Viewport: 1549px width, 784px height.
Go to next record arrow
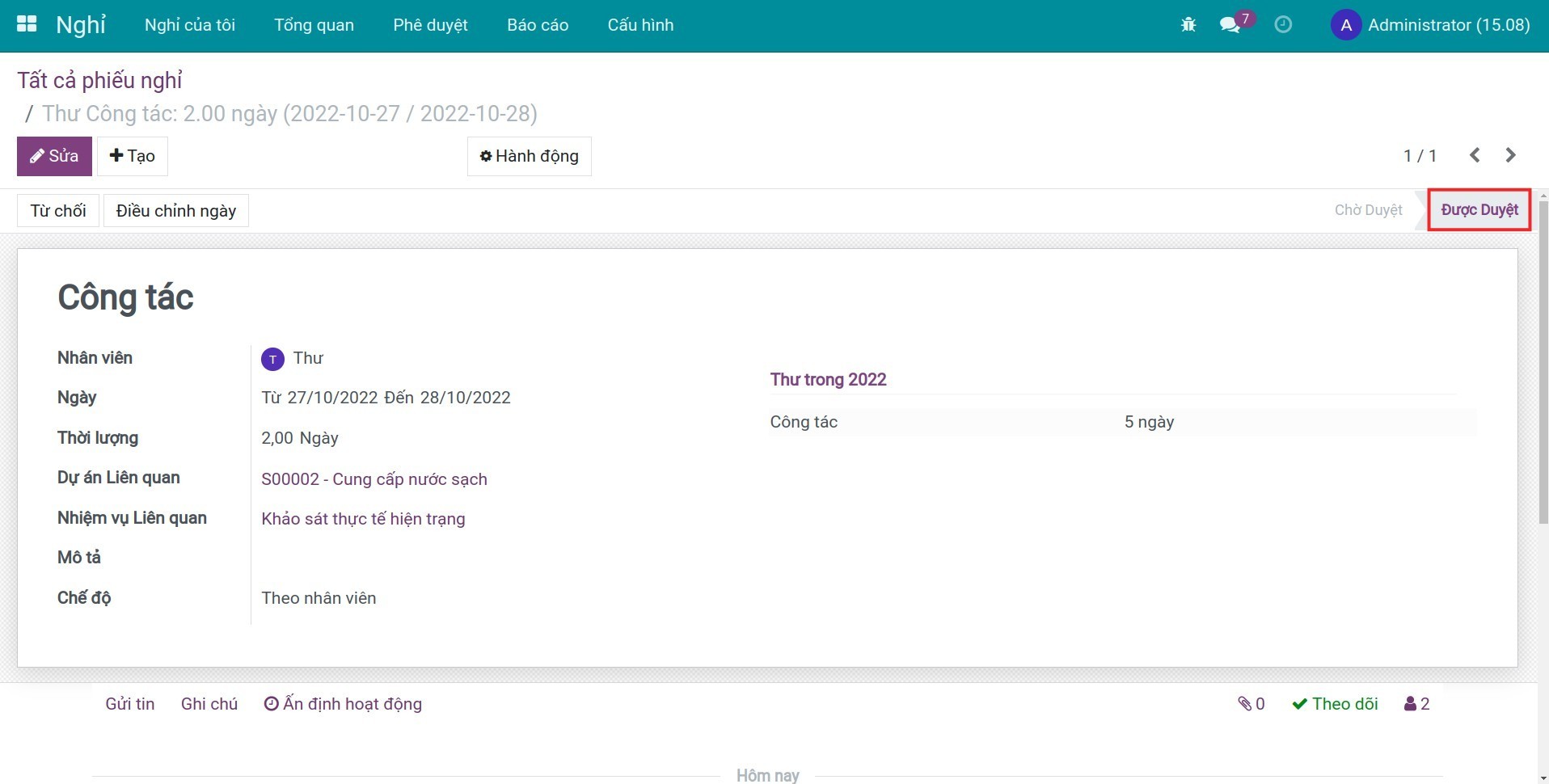(x=1510, y=155)
